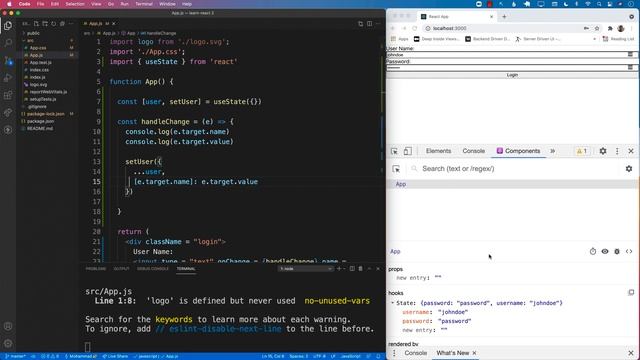The width and height of the screenshot is (640, 360).
Task: Click the suspend component stopwatch icon
Action: 593,251
